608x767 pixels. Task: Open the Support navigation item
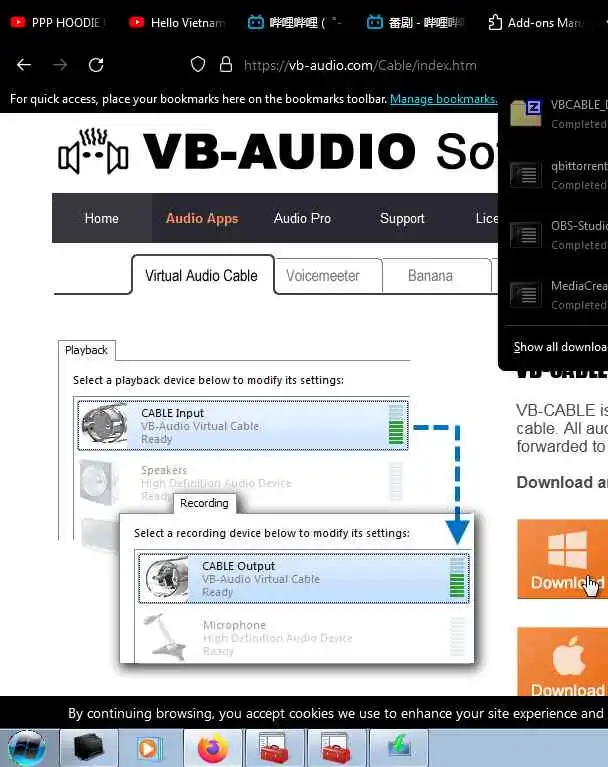(x=402, y=218)
